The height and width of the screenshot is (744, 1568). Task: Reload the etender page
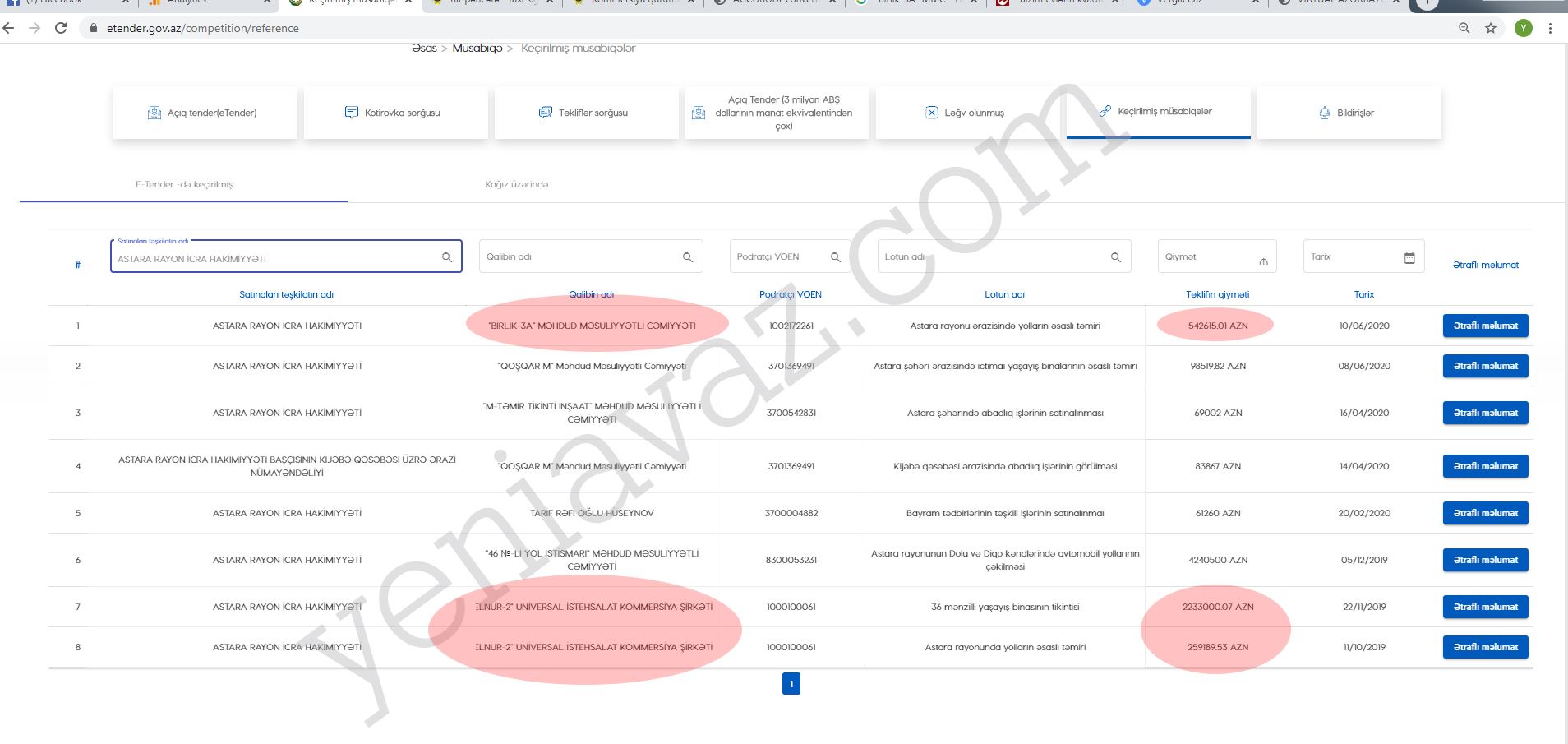(x=61, y=28)
